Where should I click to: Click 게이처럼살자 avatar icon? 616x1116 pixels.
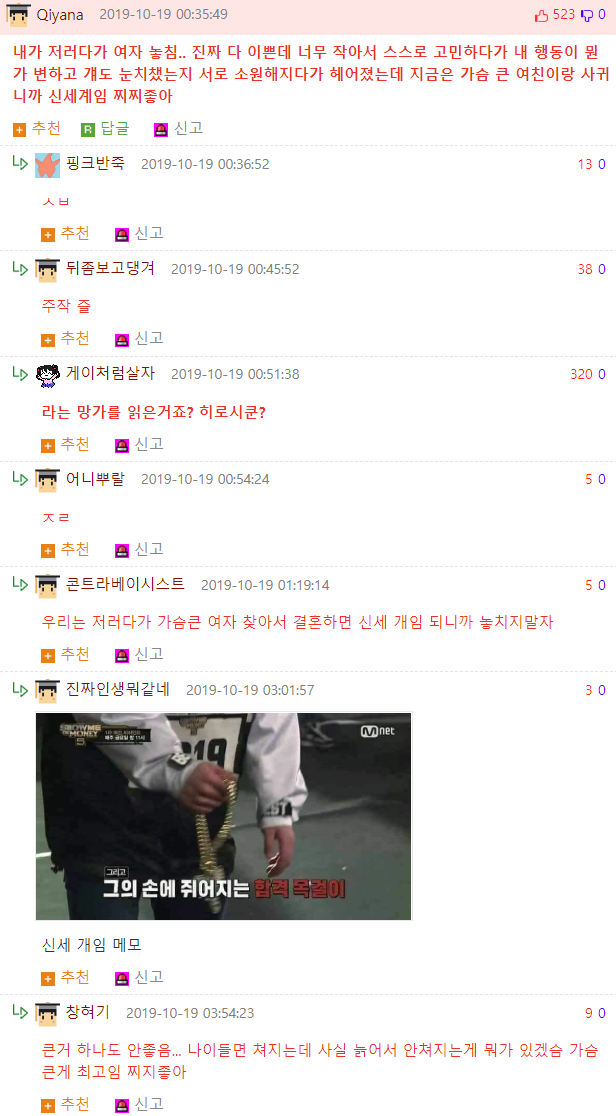click(x=47, y=374)
